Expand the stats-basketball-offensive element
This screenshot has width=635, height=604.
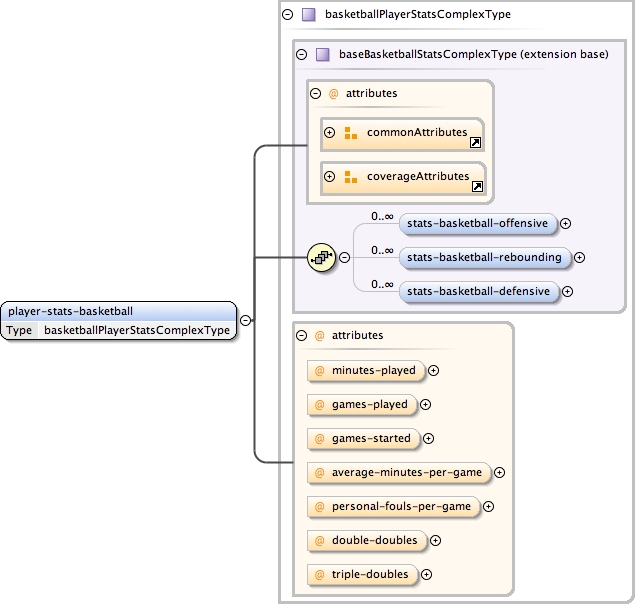tap(566, 224)
